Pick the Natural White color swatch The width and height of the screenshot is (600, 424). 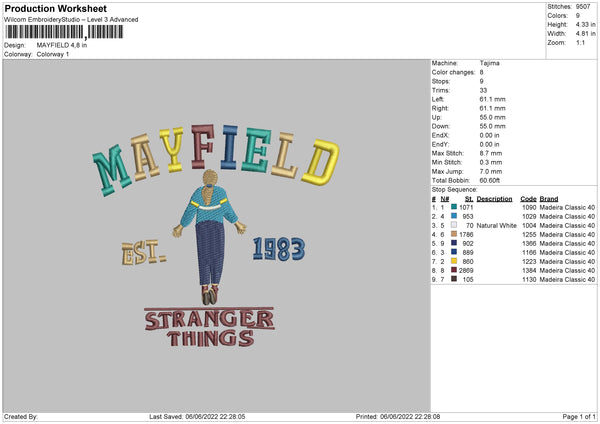[454, 225]
